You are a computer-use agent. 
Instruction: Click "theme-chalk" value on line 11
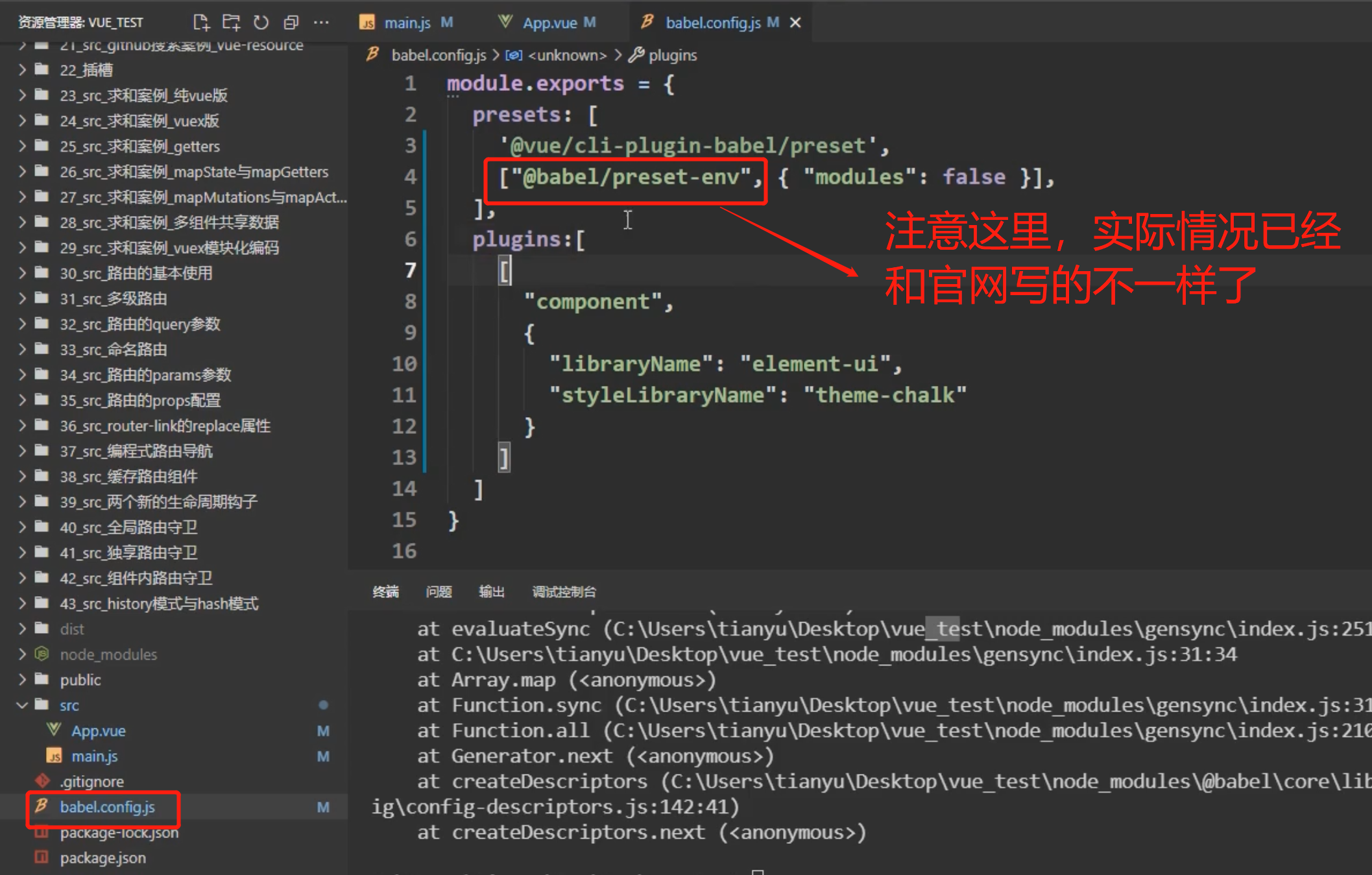pyautogui.click(x=885, y=395)
